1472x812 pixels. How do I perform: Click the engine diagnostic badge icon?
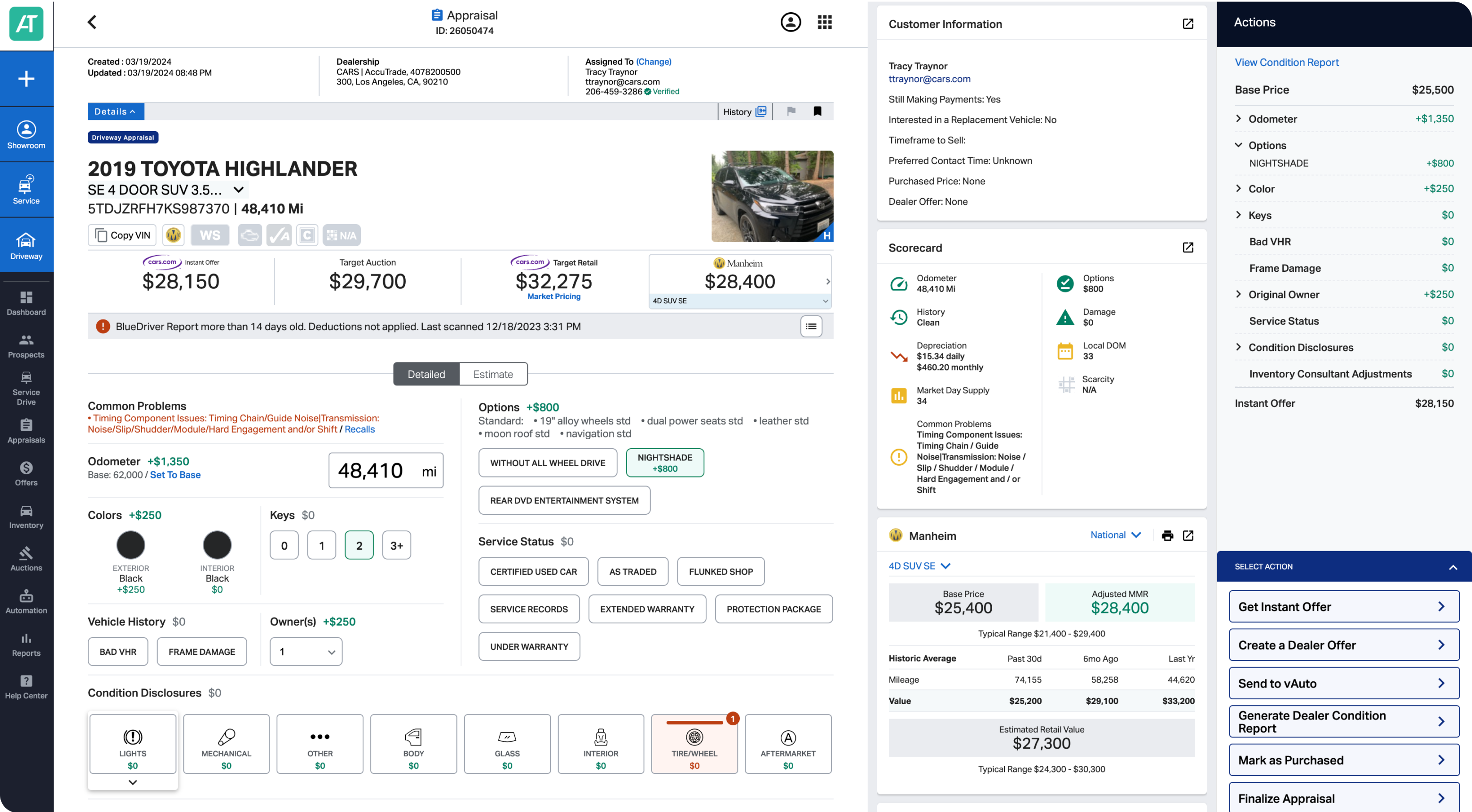[250, 235]
